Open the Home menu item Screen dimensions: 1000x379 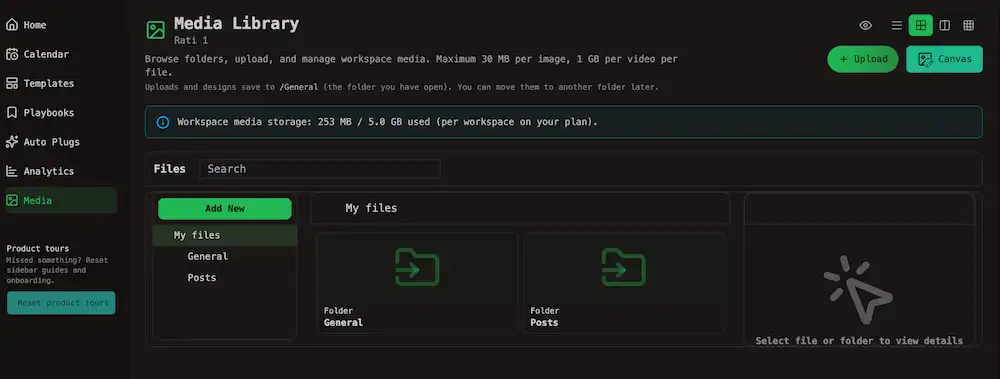[x=61, y=25]
